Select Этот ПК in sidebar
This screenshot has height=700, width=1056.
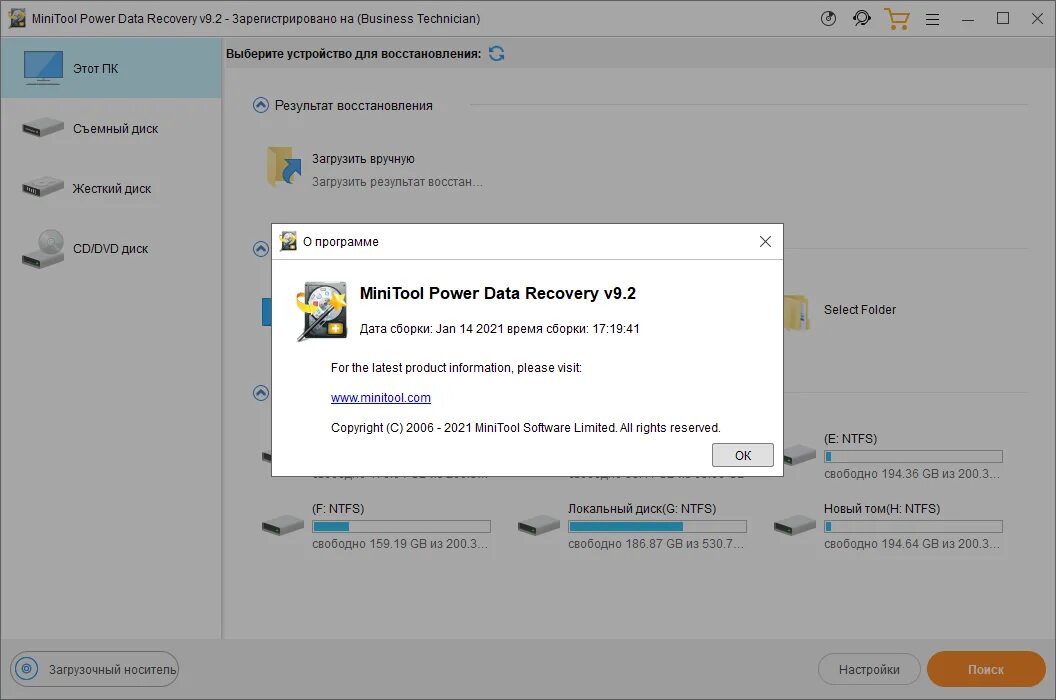111,68
